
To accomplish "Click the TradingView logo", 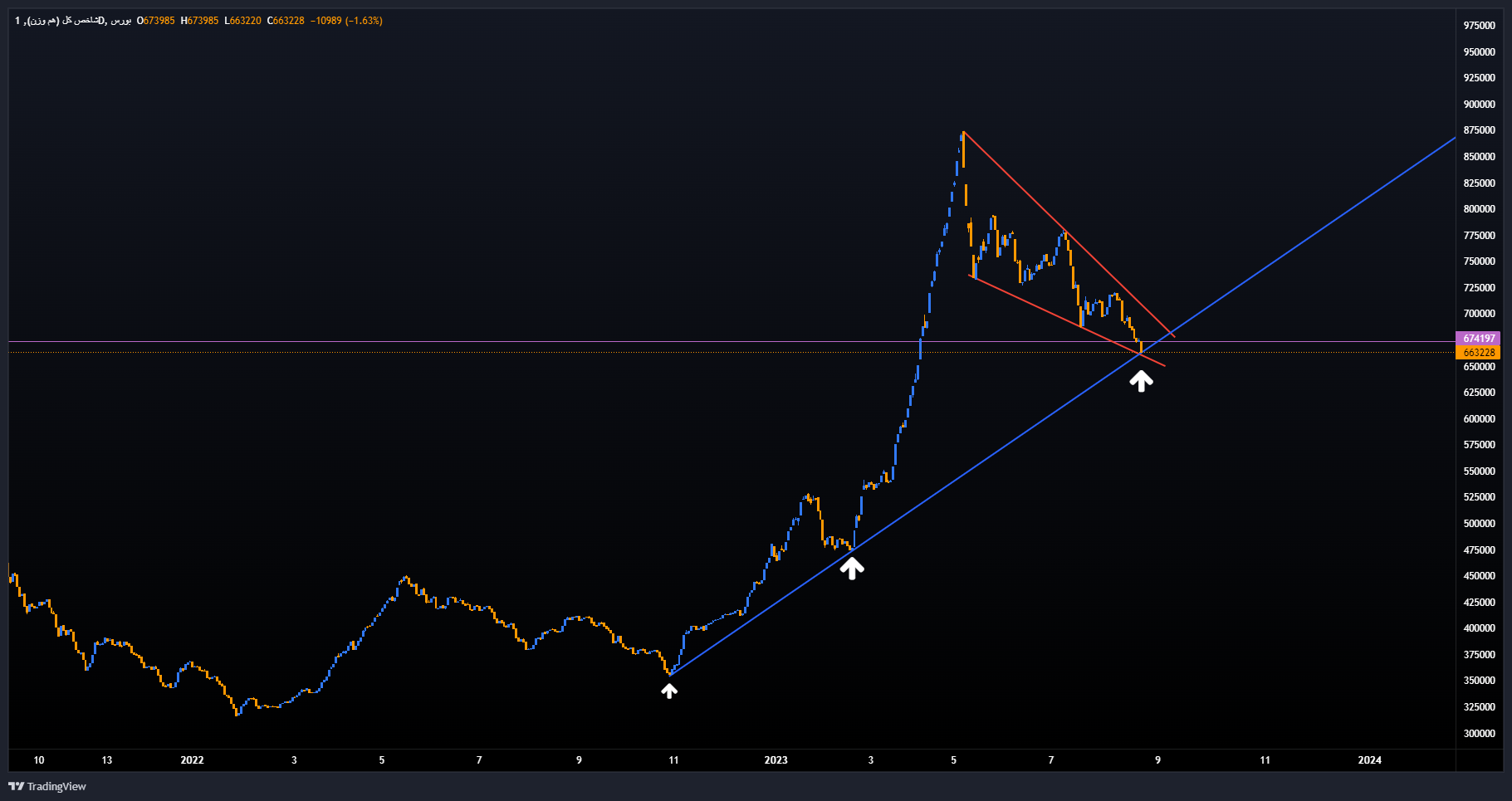I will [x=47, y=786].
